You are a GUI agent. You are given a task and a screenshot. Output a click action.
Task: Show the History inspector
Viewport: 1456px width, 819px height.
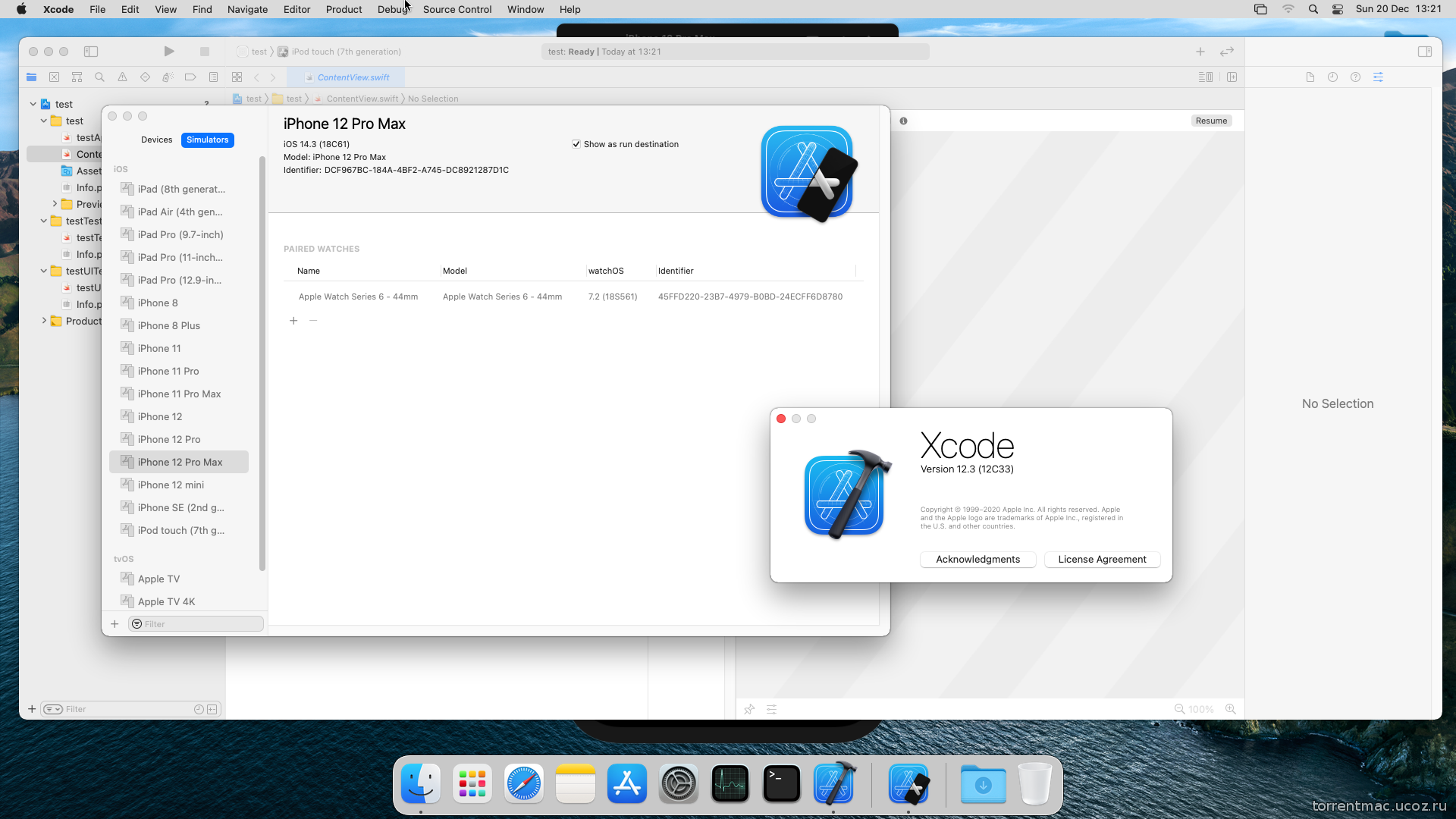pos(1332,77)
